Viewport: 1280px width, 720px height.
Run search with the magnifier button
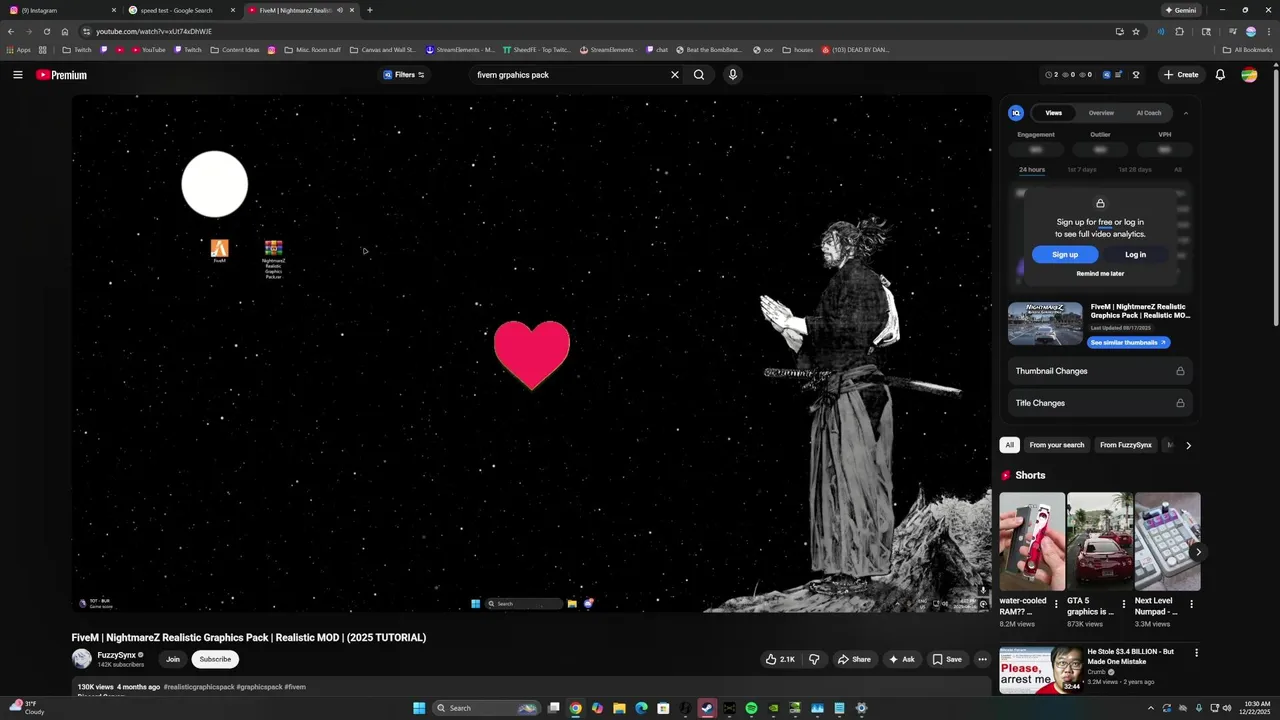click(x=699, y=75)
